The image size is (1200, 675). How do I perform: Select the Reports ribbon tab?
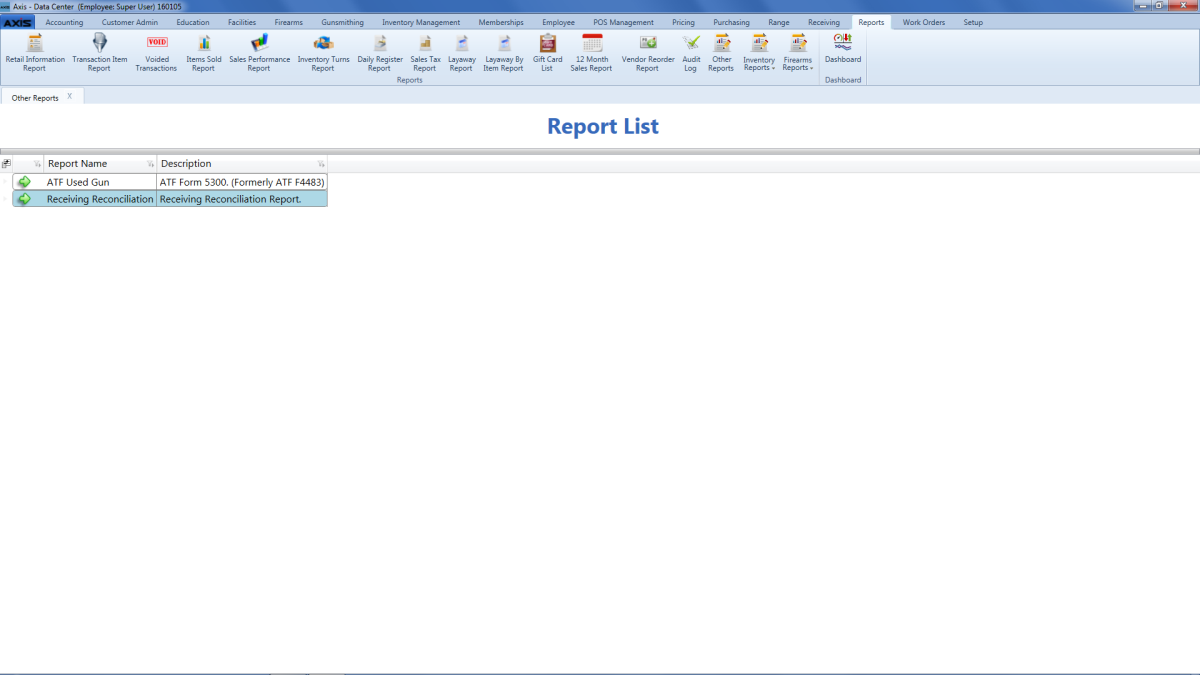(x=871, y=22)
